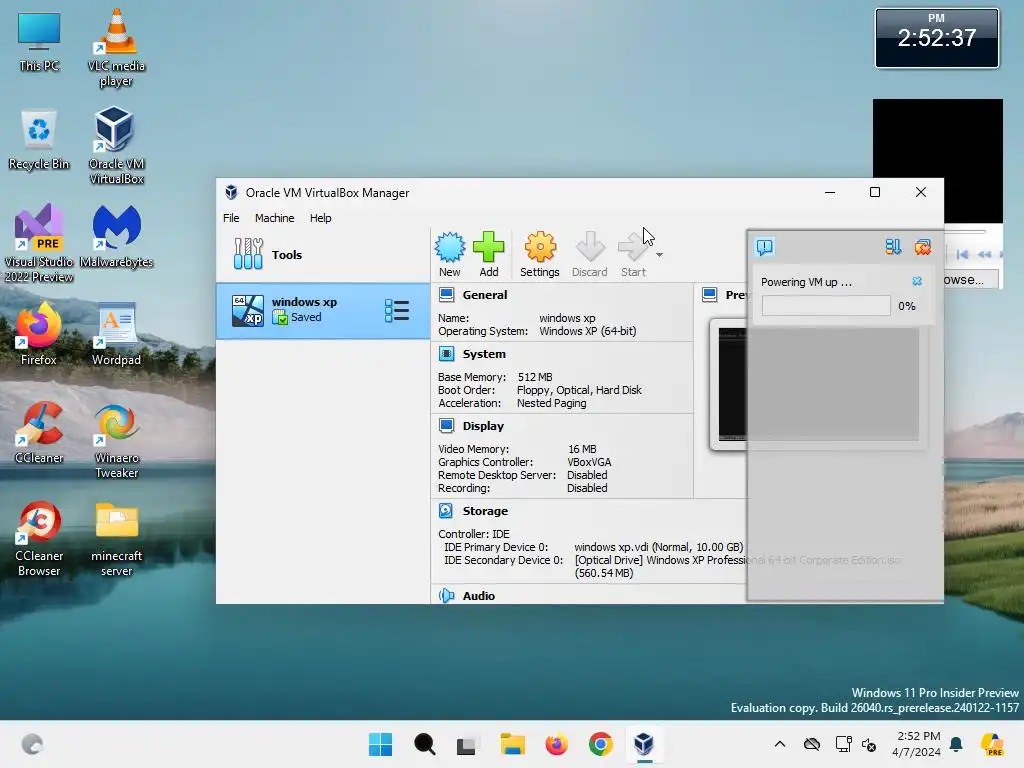Open File Explorer from taskbar
Image resolution: width=1024 pixels, height=768 pixels.
click(x=513, y=744)
